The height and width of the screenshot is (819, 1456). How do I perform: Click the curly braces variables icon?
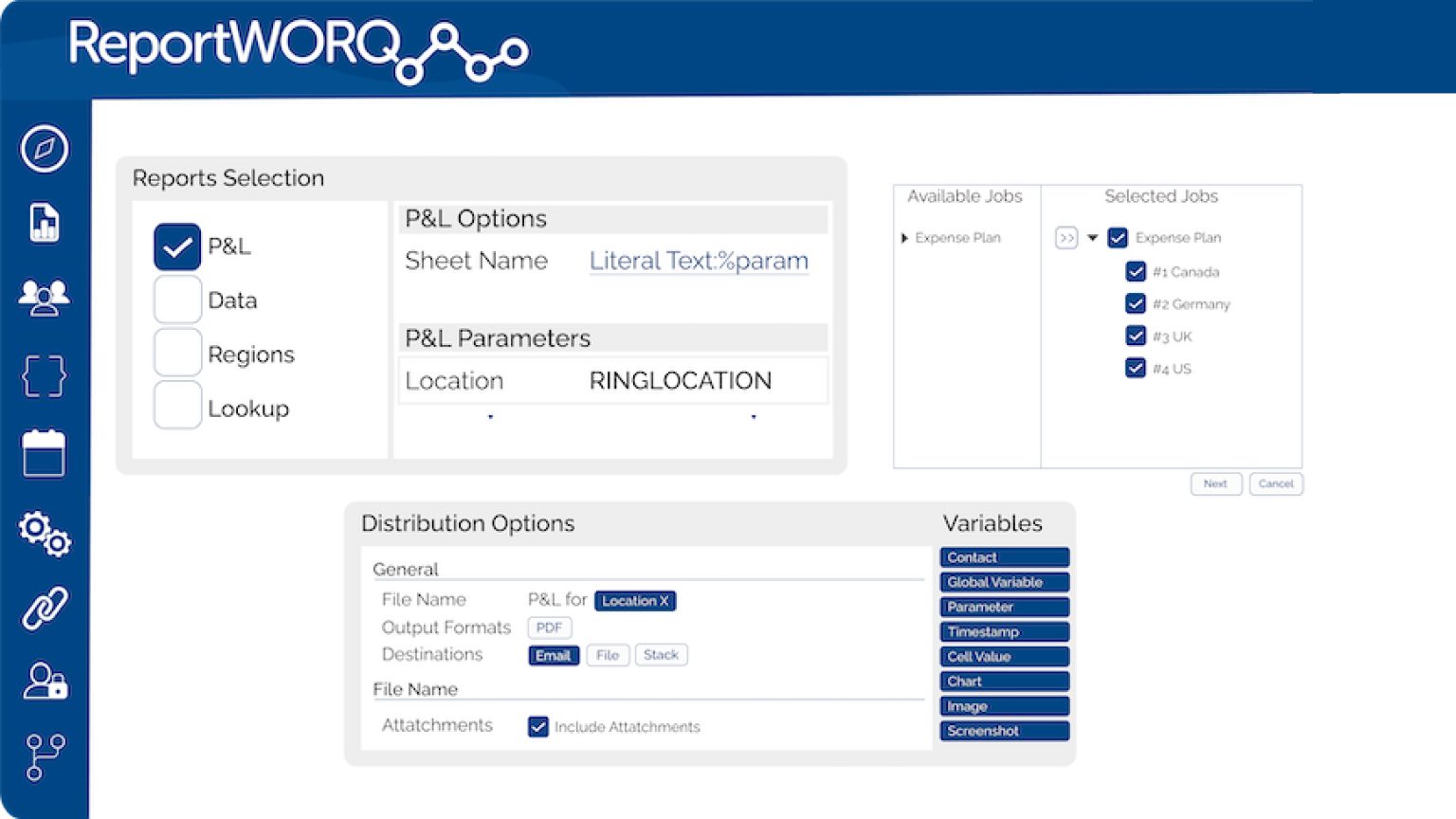(x=43, y=376)
